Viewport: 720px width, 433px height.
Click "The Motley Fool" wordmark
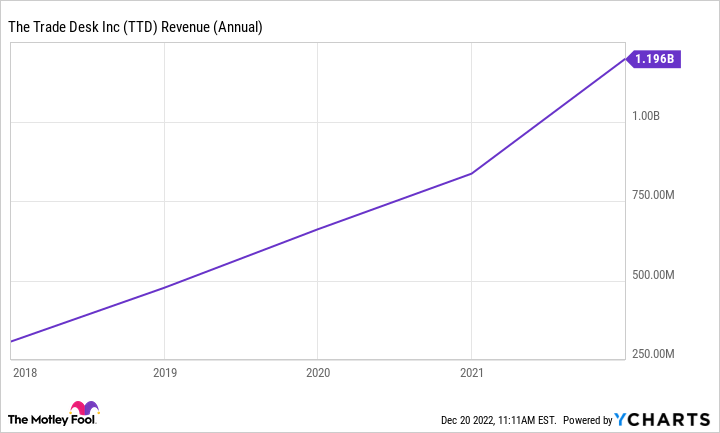[x=52, y=420]
